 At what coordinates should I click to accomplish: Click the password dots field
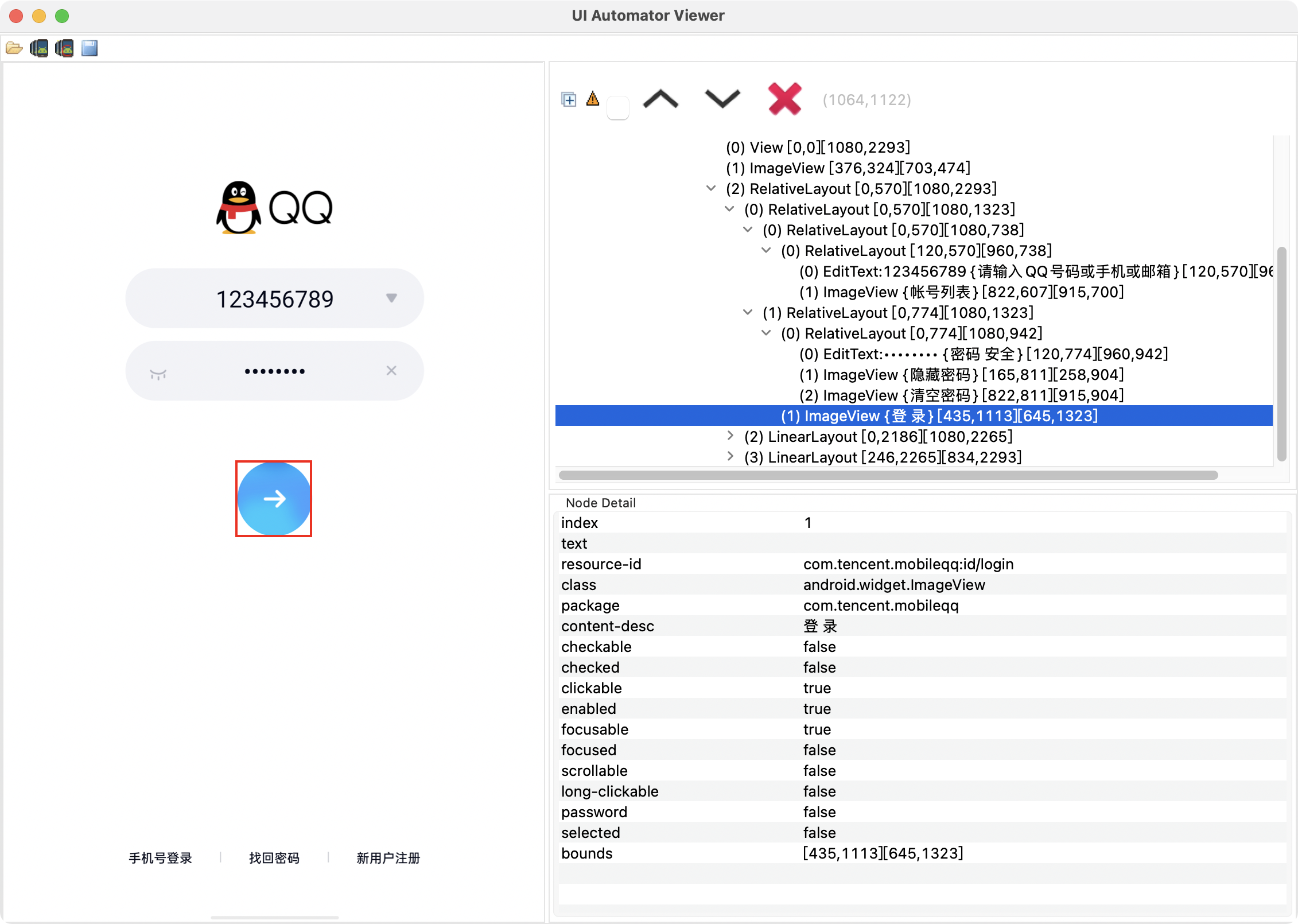pyautogui.click(x=274, y=371)
